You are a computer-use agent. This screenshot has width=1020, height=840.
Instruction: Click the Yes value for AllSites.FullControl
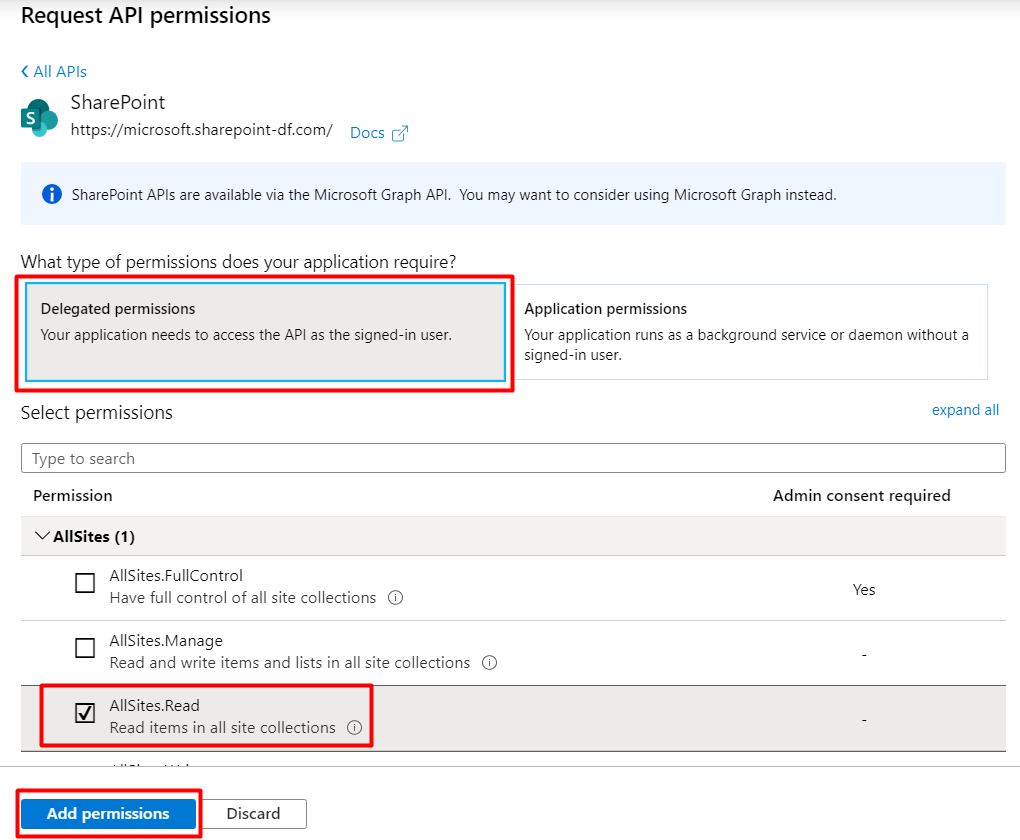click(x=864, y=589)
